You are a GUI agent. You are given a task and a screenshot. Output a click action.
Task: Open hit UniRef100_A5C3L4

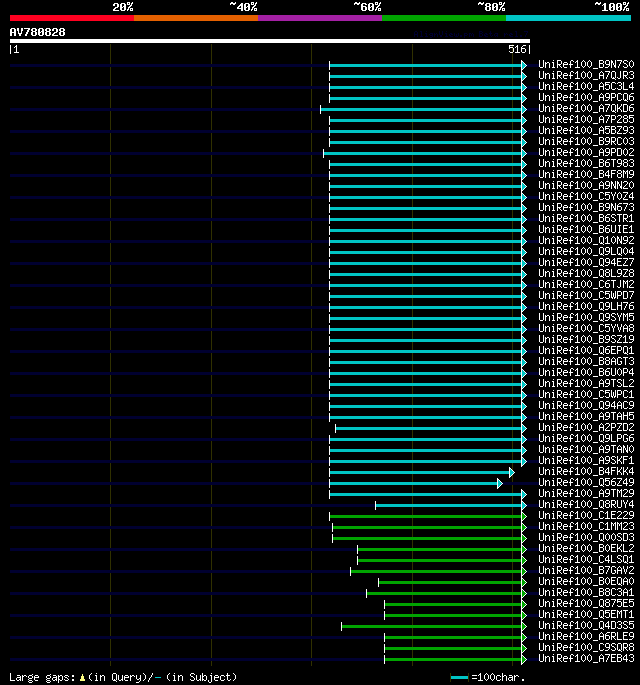(586, 86)
